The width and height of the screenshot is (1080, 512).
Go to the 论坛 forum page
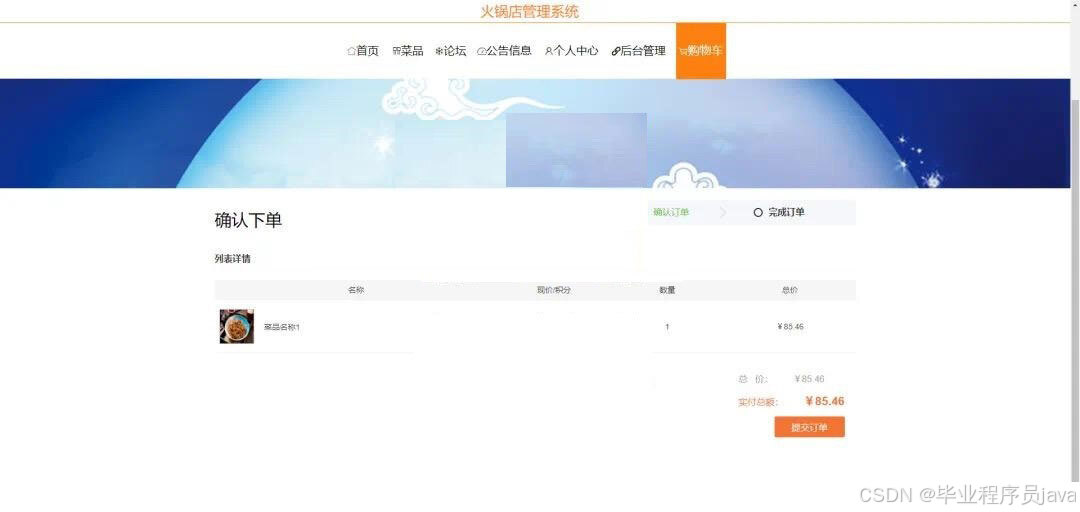pos(450,50)
